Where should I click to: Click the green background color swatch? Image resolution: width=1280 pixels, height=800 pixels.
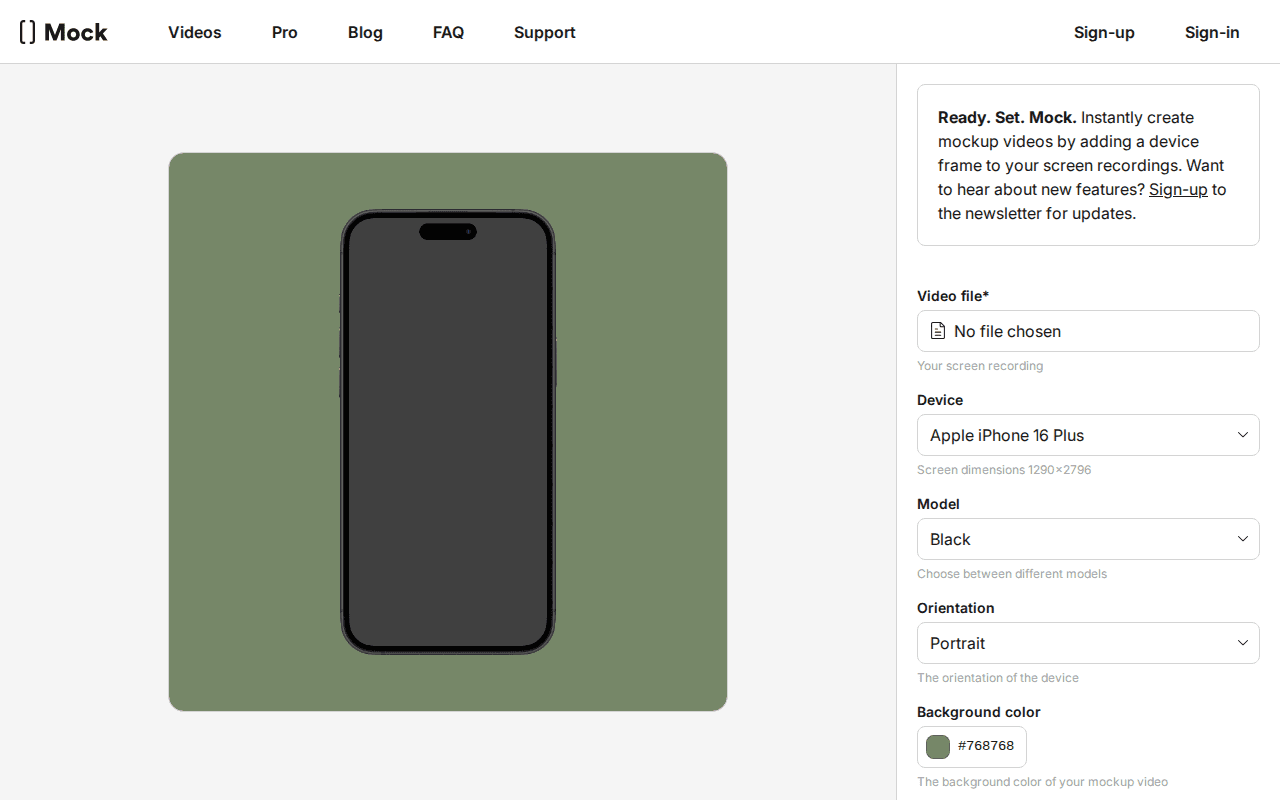[x=938, y=746]
